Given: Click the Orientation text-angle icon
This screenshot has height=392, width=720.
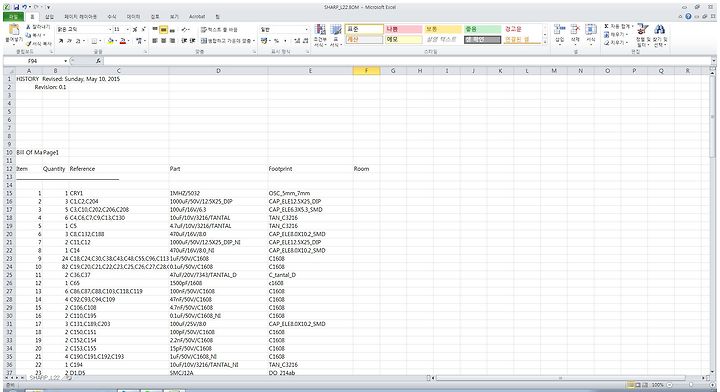Looking at the screenshot, I should point(185,29).
